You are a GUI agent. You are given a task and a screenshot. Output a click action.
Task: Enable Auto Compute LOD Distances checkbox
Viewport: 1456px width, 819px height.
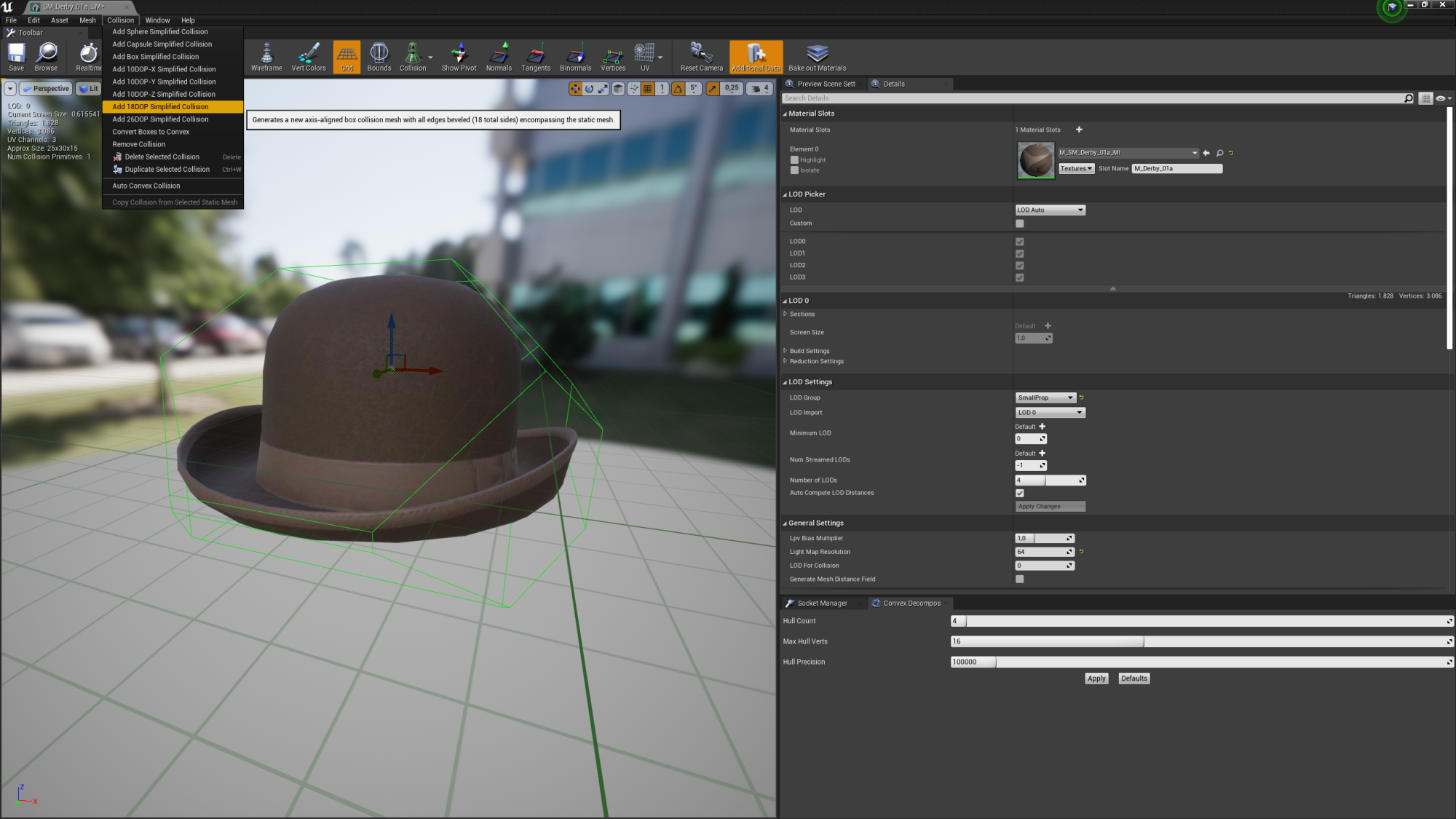[x=1019, y=492]
